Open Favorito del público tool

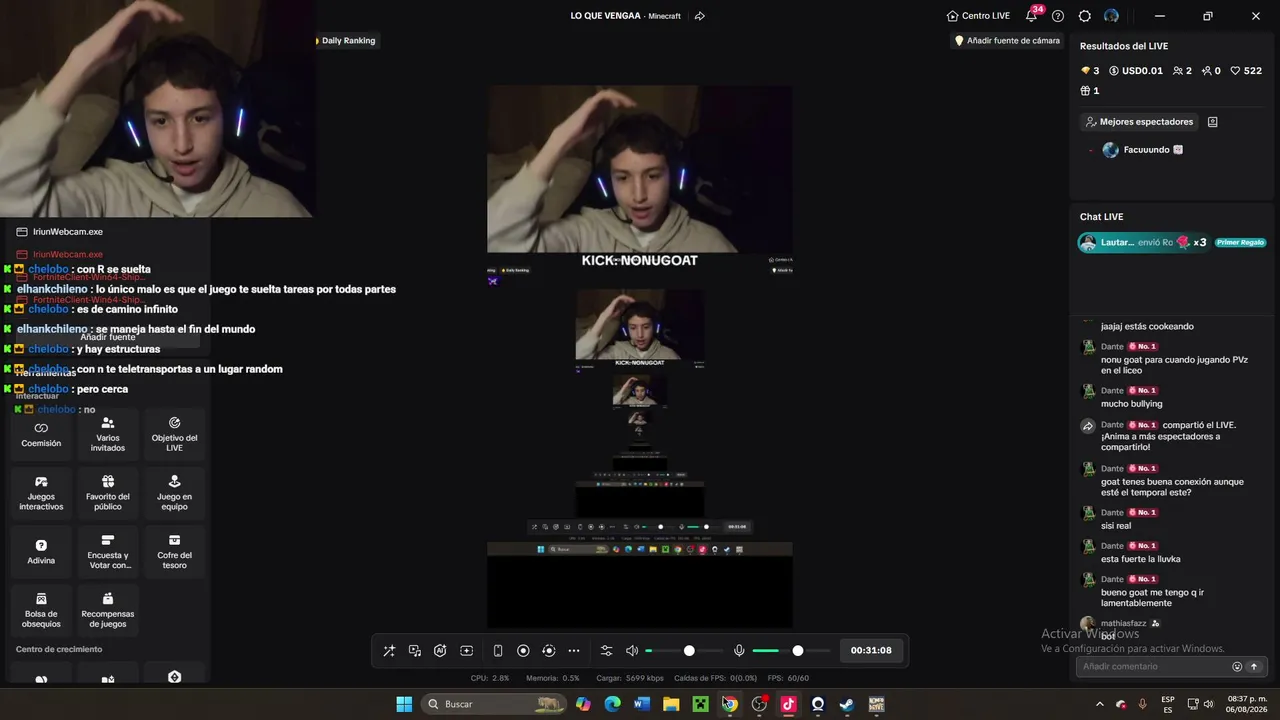click(108, 494)
